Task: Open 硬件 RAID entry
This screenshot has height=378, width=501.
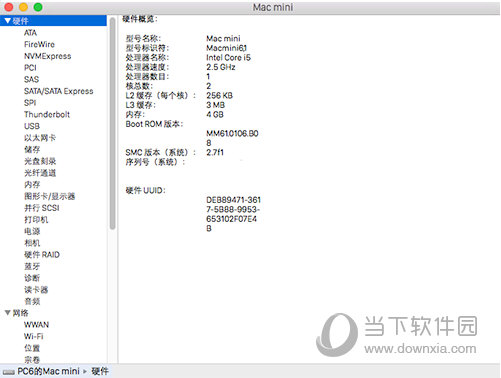Action: 42,254
